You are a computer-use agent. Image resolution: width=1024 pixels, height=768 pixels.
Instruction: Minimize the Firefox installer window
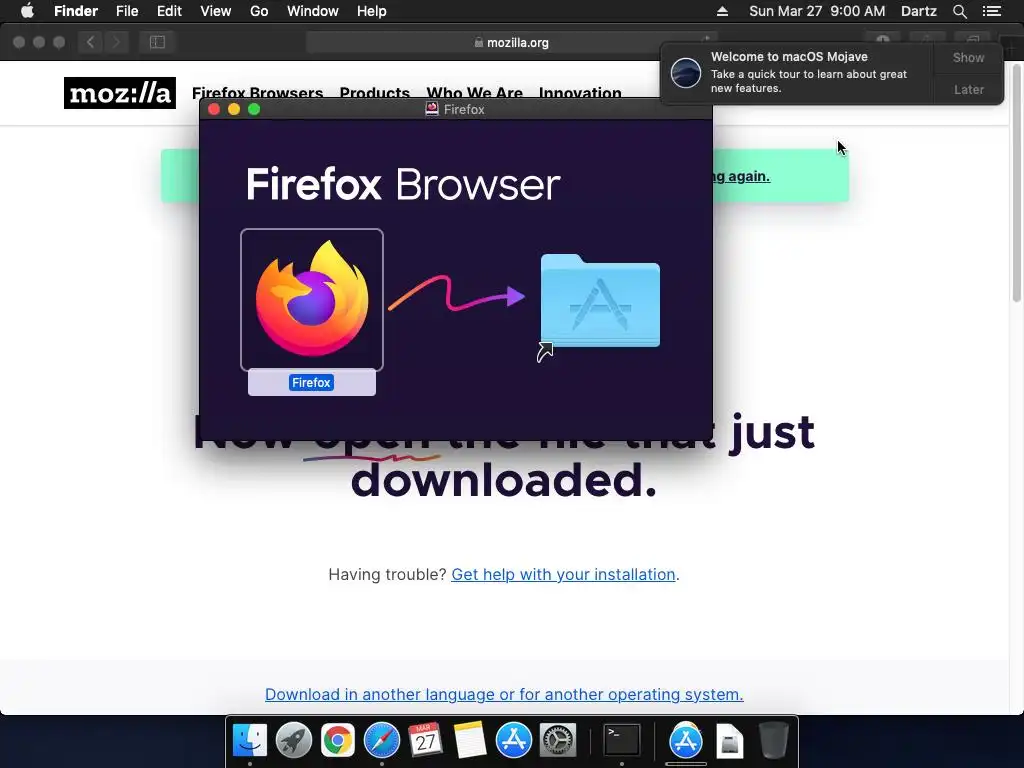pos(234,109)
